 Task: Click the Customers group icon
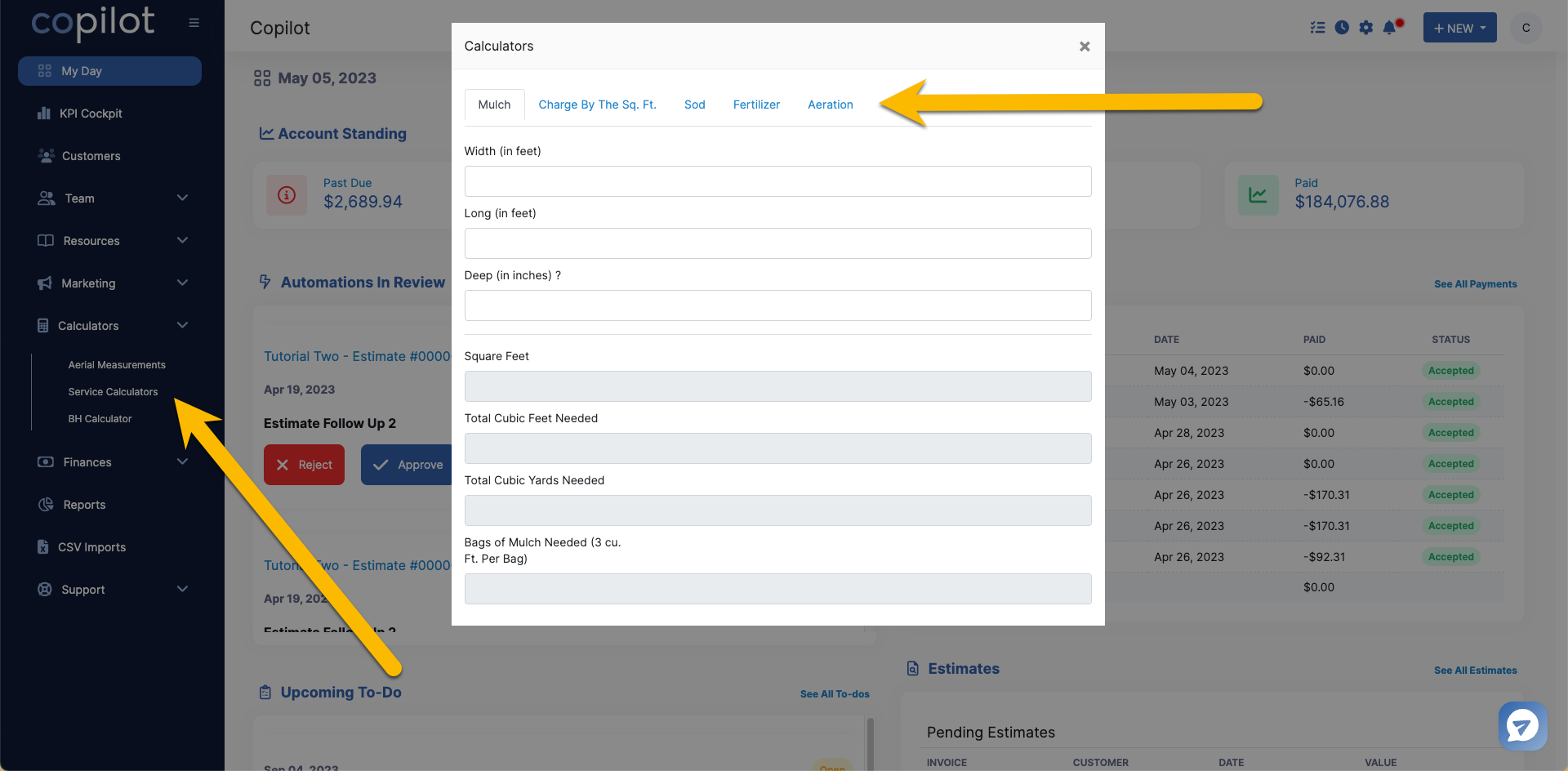(x=46, y=156)
